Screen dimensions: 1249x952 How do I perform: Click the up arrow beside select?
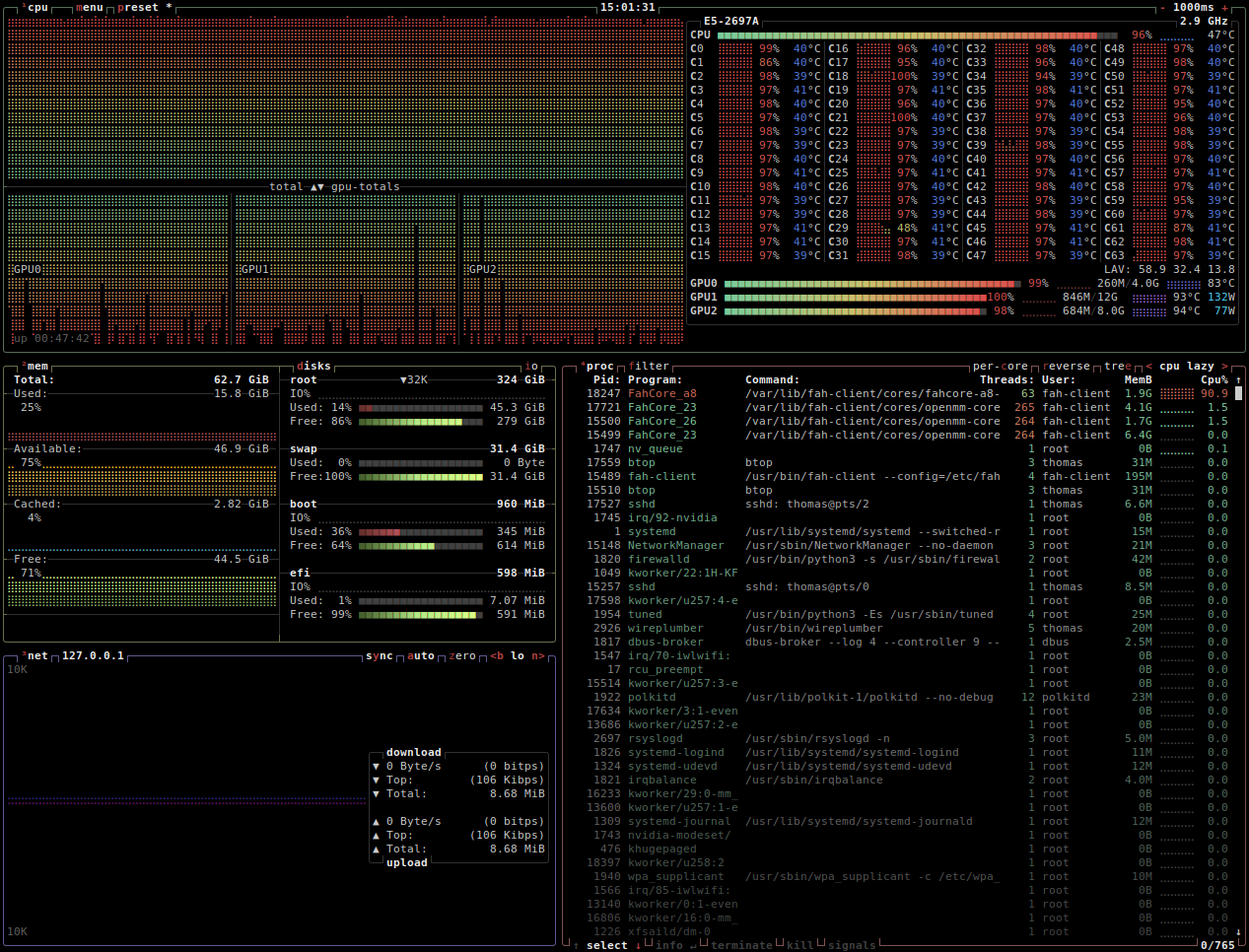[577, 946]
